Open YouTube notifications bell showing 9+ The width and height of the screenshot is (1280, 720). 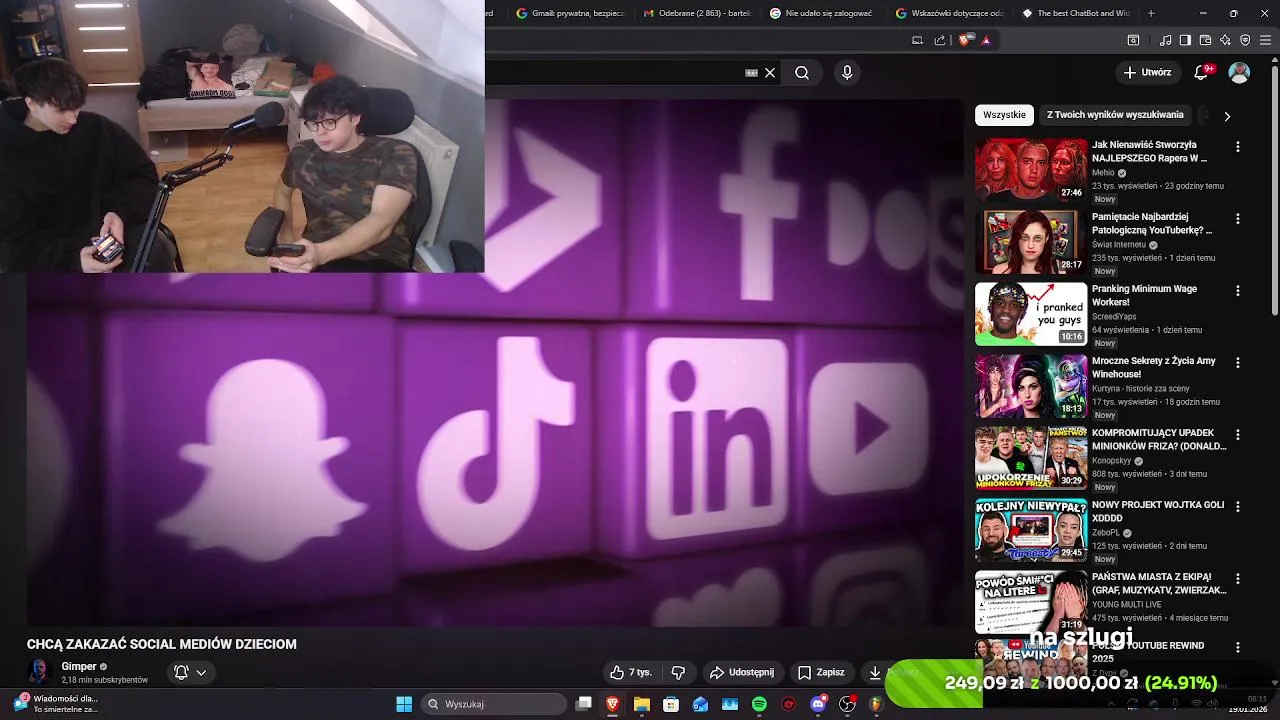[1203, 72]
